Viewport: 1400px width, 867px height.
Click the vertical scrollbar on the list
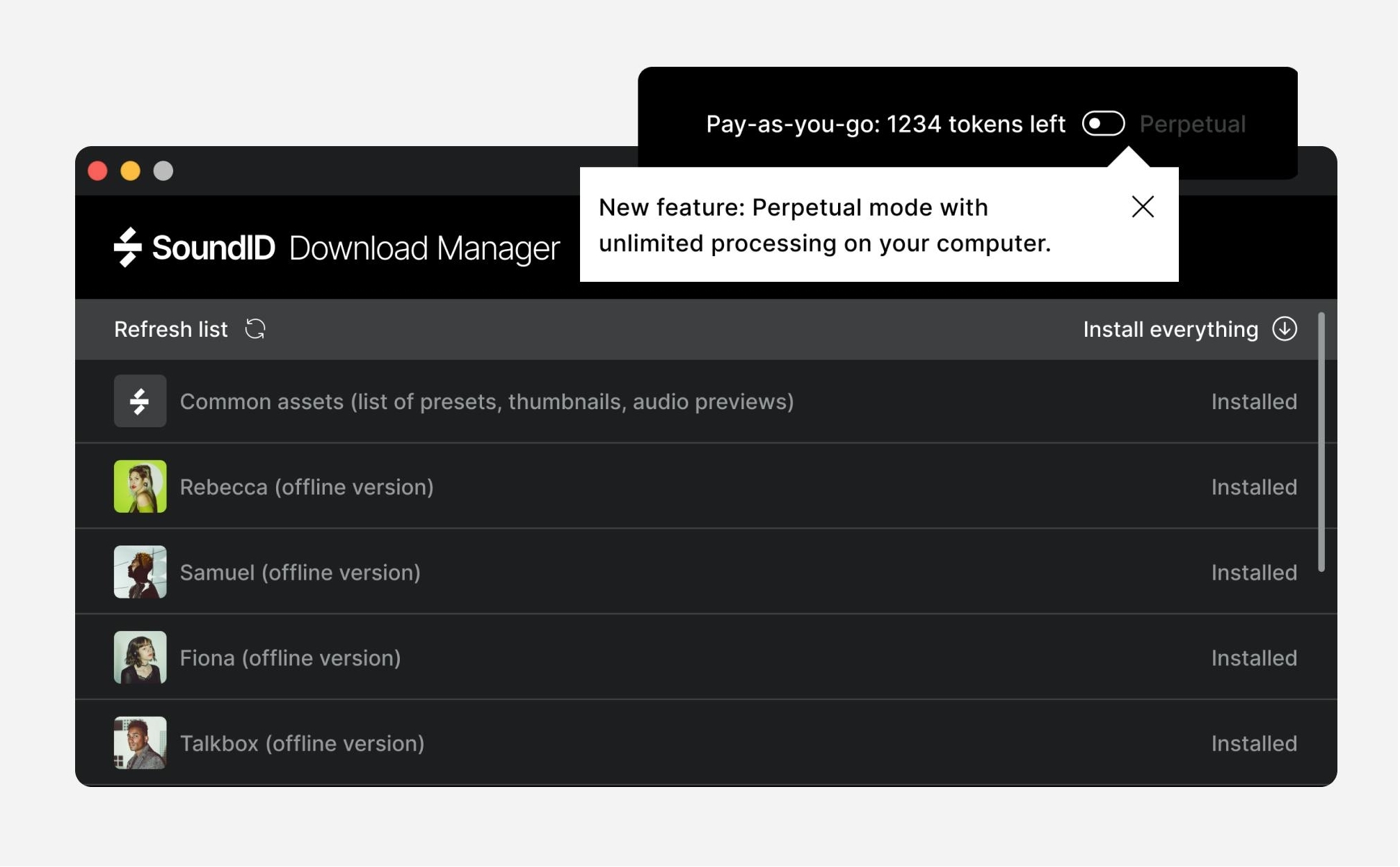(x=1321, y=443)
